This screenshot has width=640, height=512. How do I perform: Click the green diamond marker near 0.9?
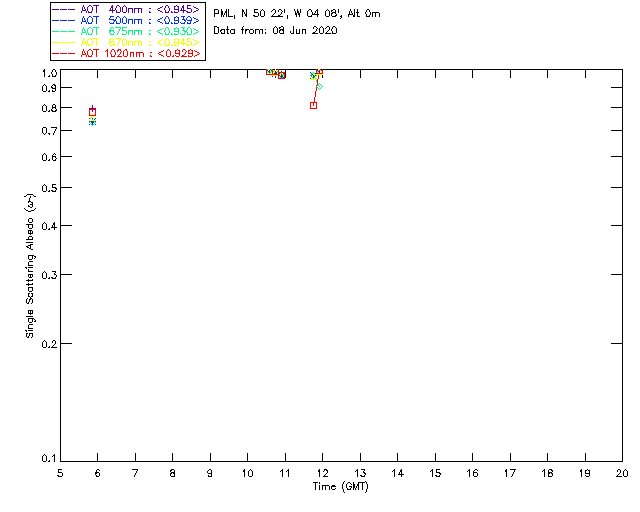tap(319, 87)
